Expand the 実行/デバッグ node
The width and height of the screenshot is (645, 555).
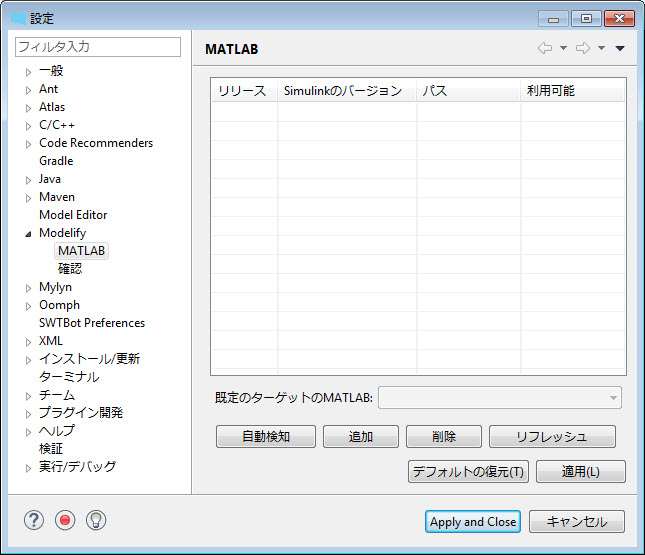click(28, 468)
